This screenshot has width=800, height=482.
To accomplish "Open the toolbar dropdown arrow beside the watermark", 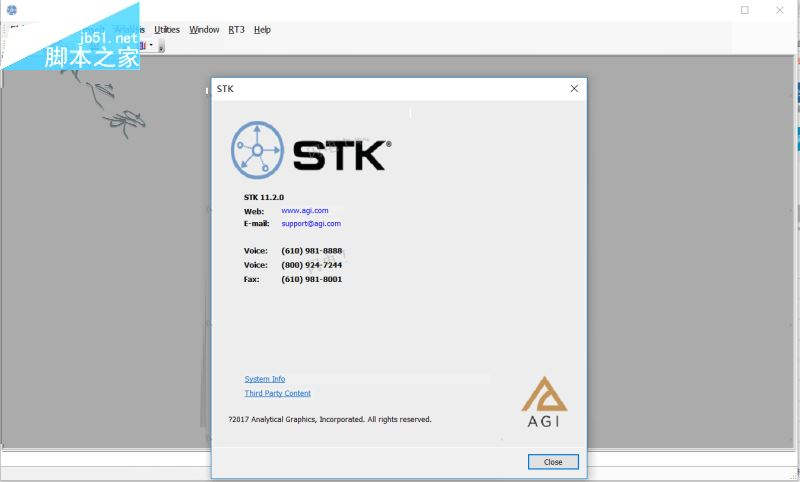I will pyautogui.click(x=151, y=45).
